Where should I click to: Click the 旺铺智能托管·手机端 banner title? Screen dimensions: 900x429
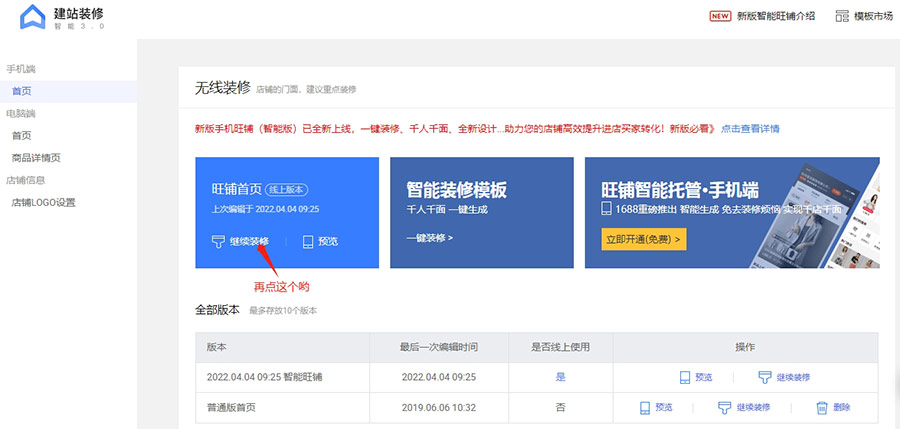pos(680,189)
